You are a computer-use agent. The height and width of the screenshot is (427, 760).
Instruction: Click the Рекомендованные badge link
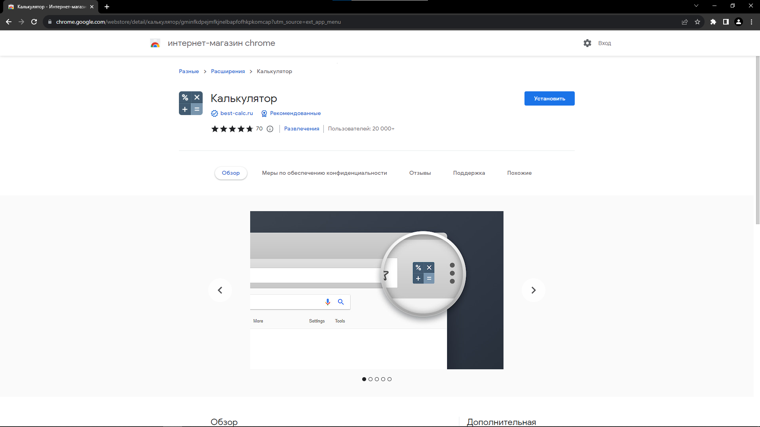tap(295, 113)
